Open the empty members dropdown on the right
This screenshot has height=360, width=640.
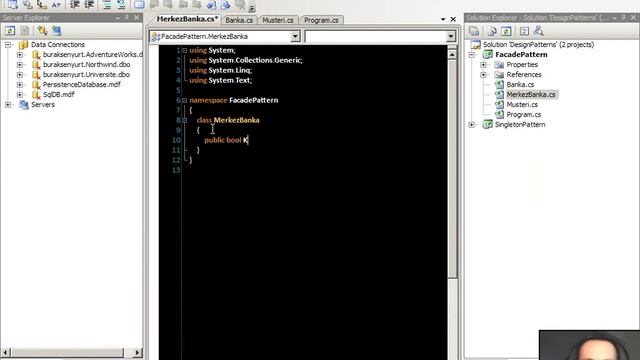[451, 36]
